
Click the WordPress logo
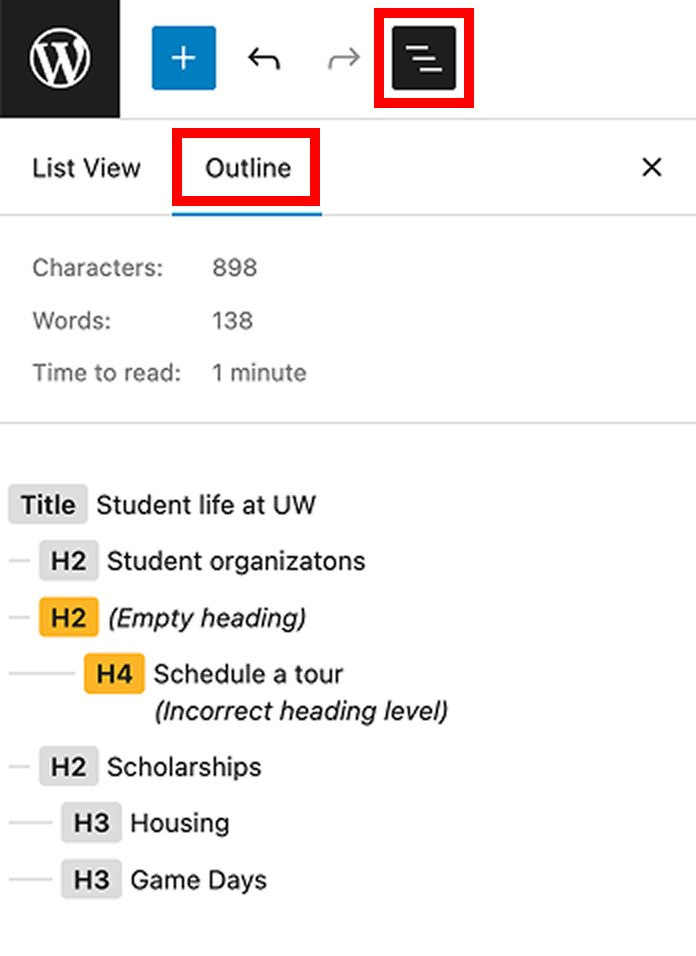tap(59, 57)
